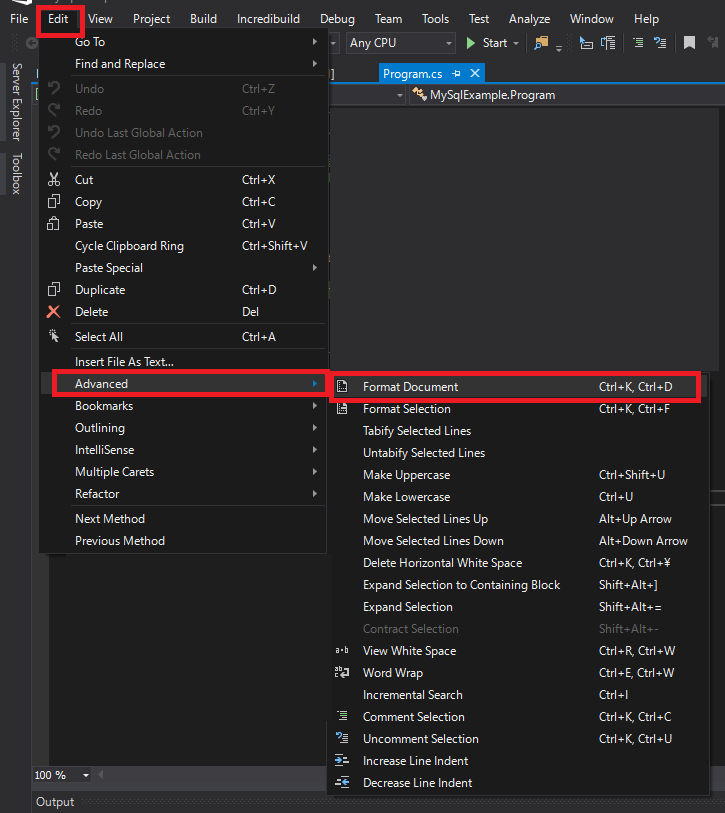This screenshot has width=725, height=813.
Task: Click the Select All cursor icon
Action: pyautogui.click(x=53, y=336)
